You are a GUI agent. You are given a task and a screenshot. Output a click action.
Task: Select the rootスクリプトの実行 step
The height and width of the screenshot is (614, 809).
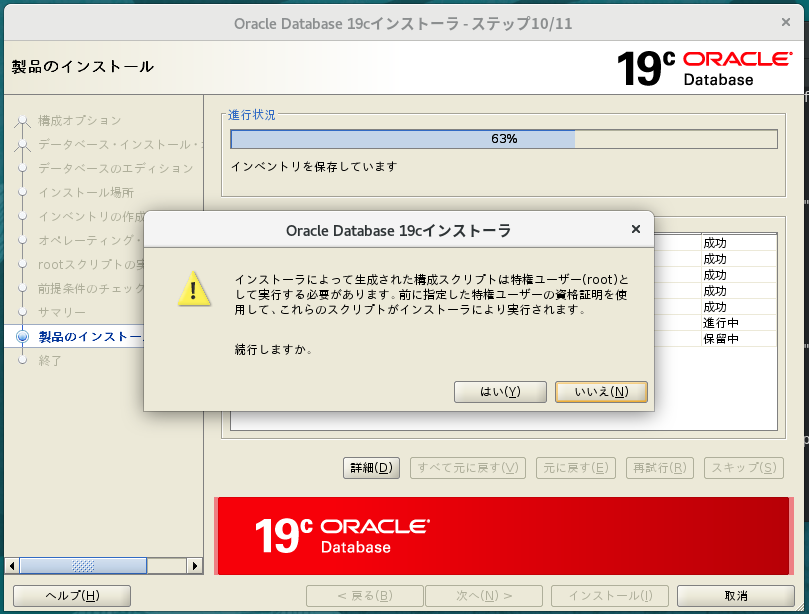pyautogui.click(x=91, y=264)
